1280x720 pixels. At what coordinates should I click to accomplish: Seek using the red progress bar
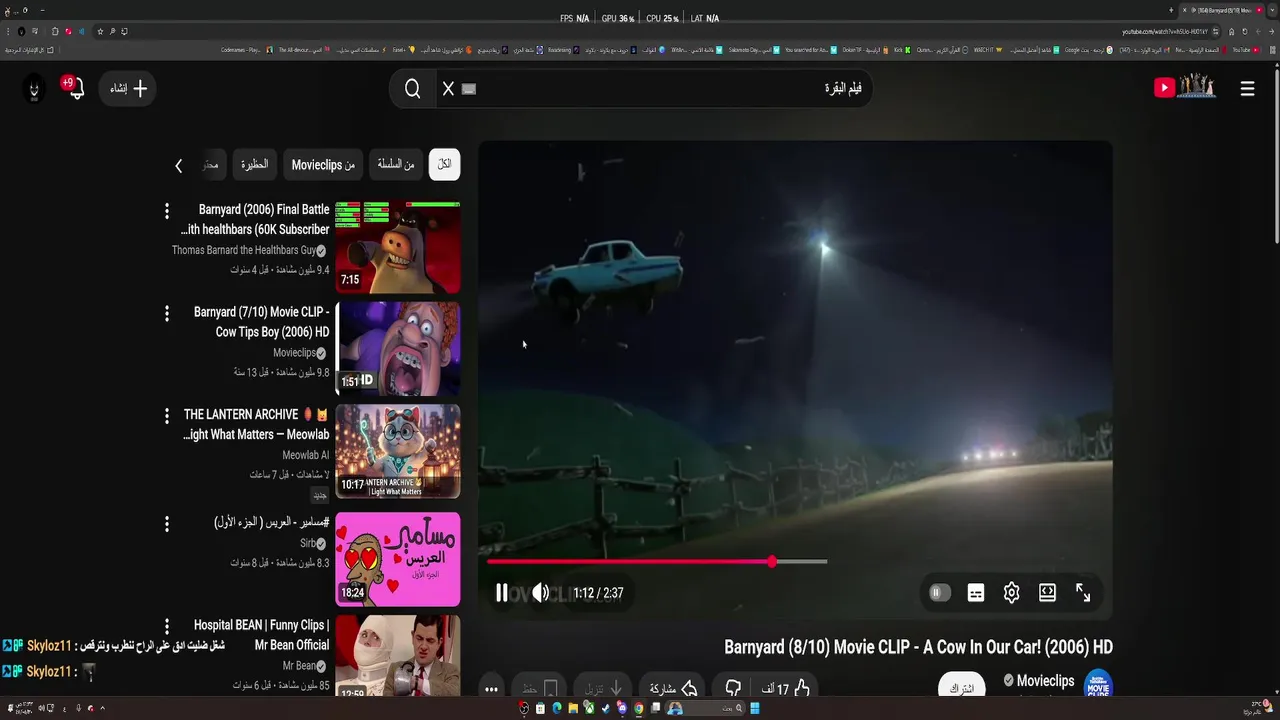(657, 562)
